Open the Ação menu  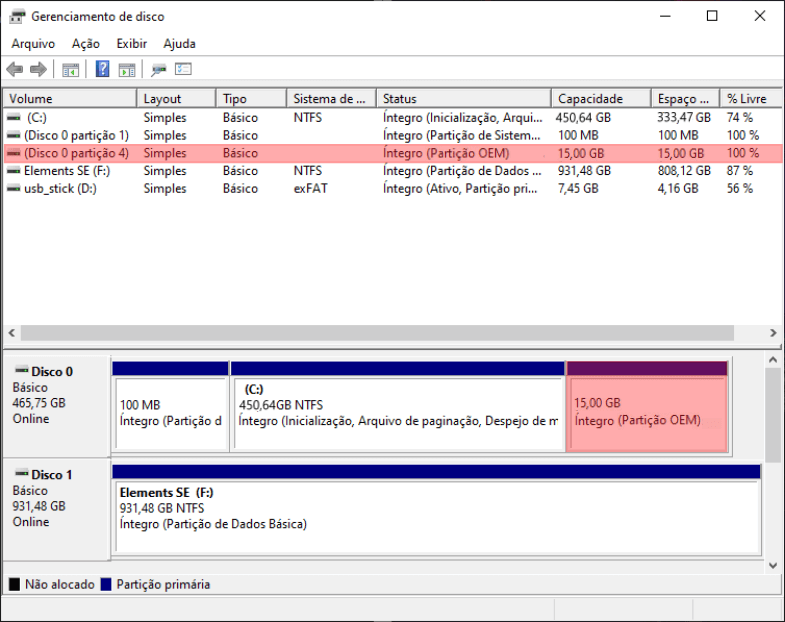pos(86,44)
